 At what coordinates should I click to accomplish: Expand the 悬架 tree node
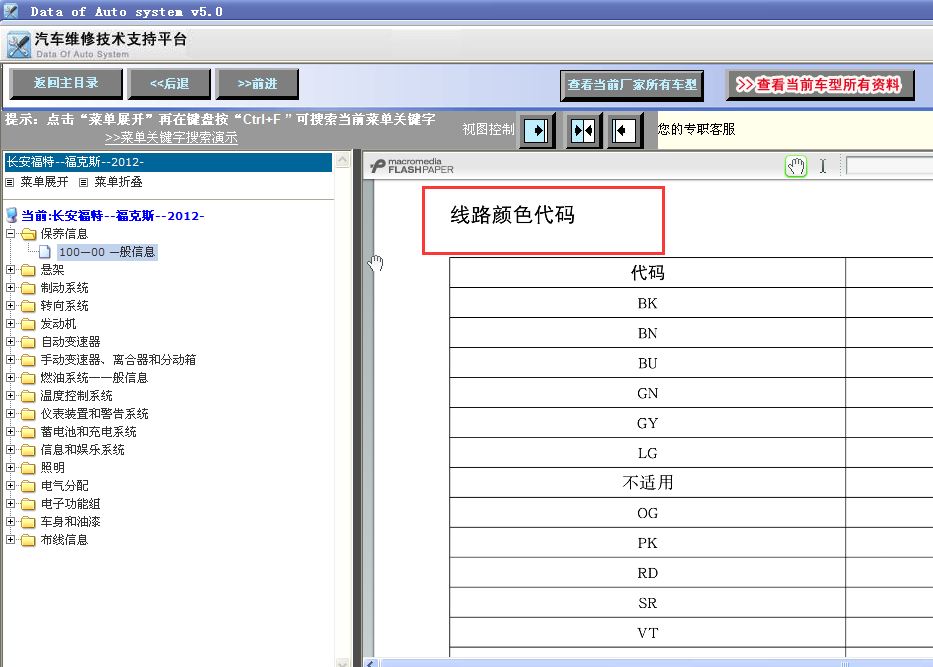point(10,270)
